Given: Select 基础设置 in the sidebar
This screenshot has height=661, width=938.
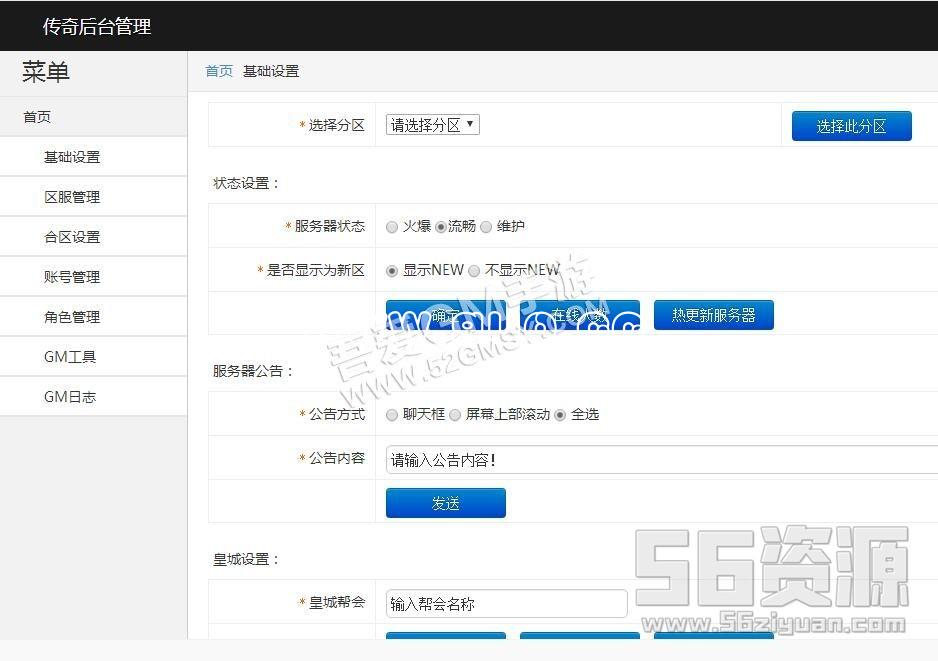Looking at the screenshot, I should [x=72, y=157].
